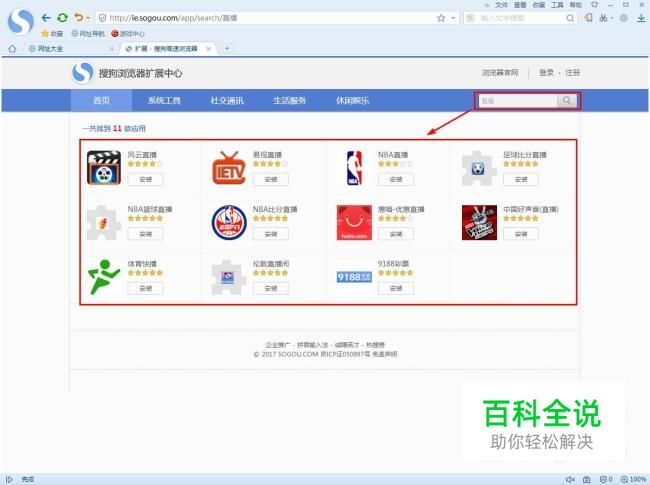Open the 游戏中心 bookmark
The image size is (650, 485).
tap(128, 34)
